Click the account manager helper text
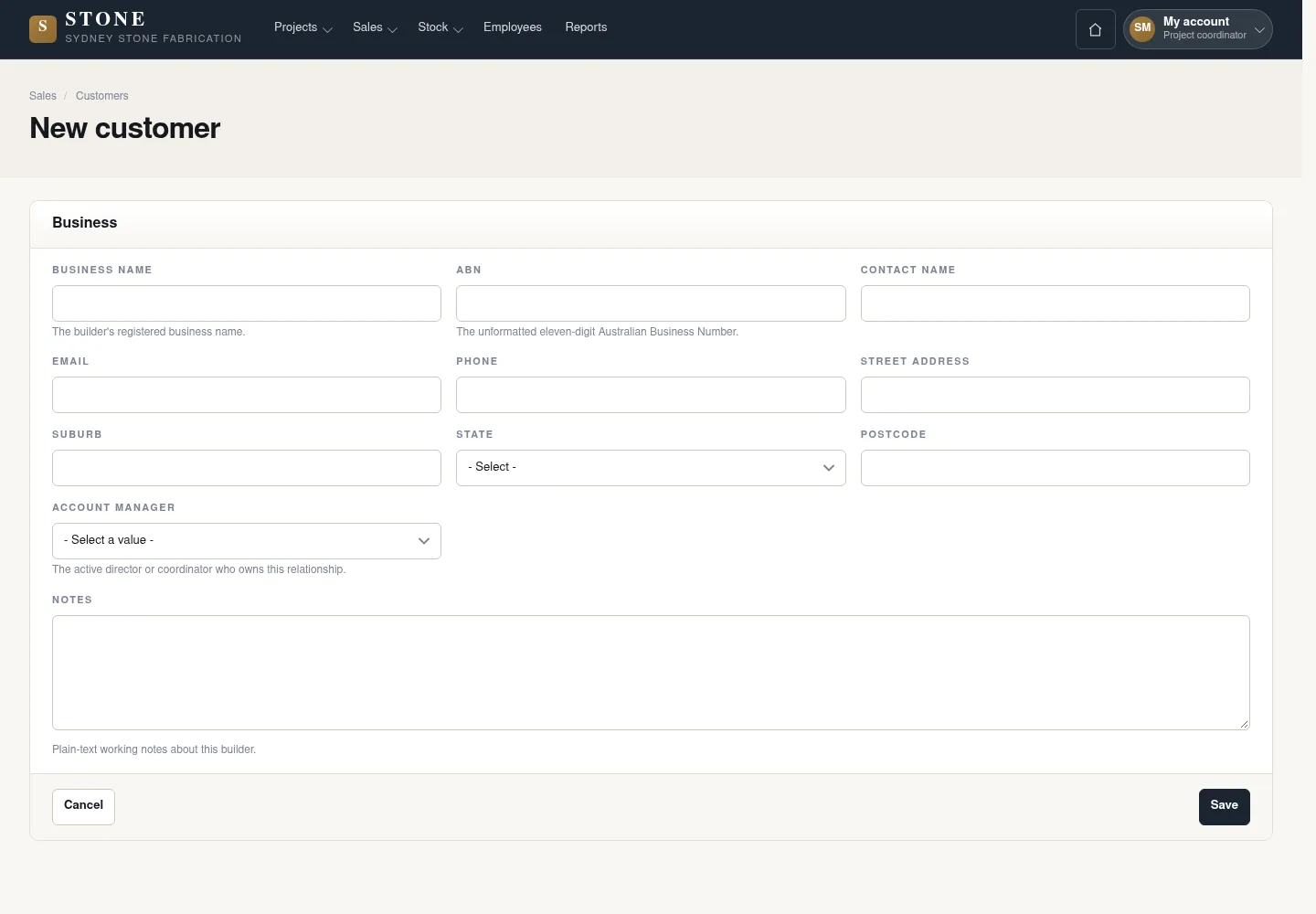The image size is (1316, 914). (x=198, y=569)
